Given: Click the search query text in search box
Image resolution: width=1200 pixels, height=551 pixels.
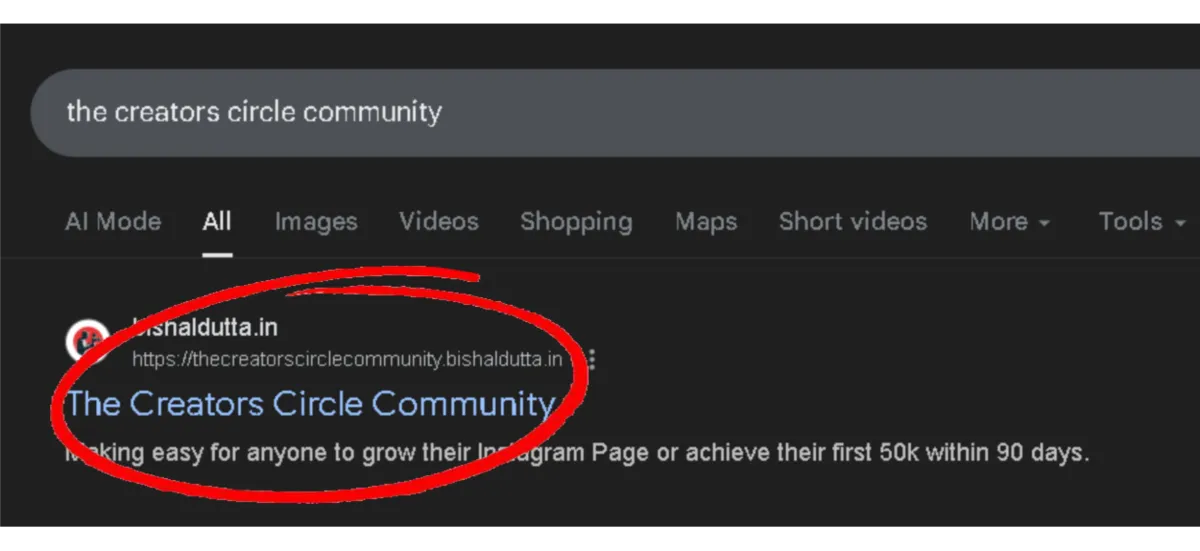Looking at the screenshot, I should coord(254,112).
